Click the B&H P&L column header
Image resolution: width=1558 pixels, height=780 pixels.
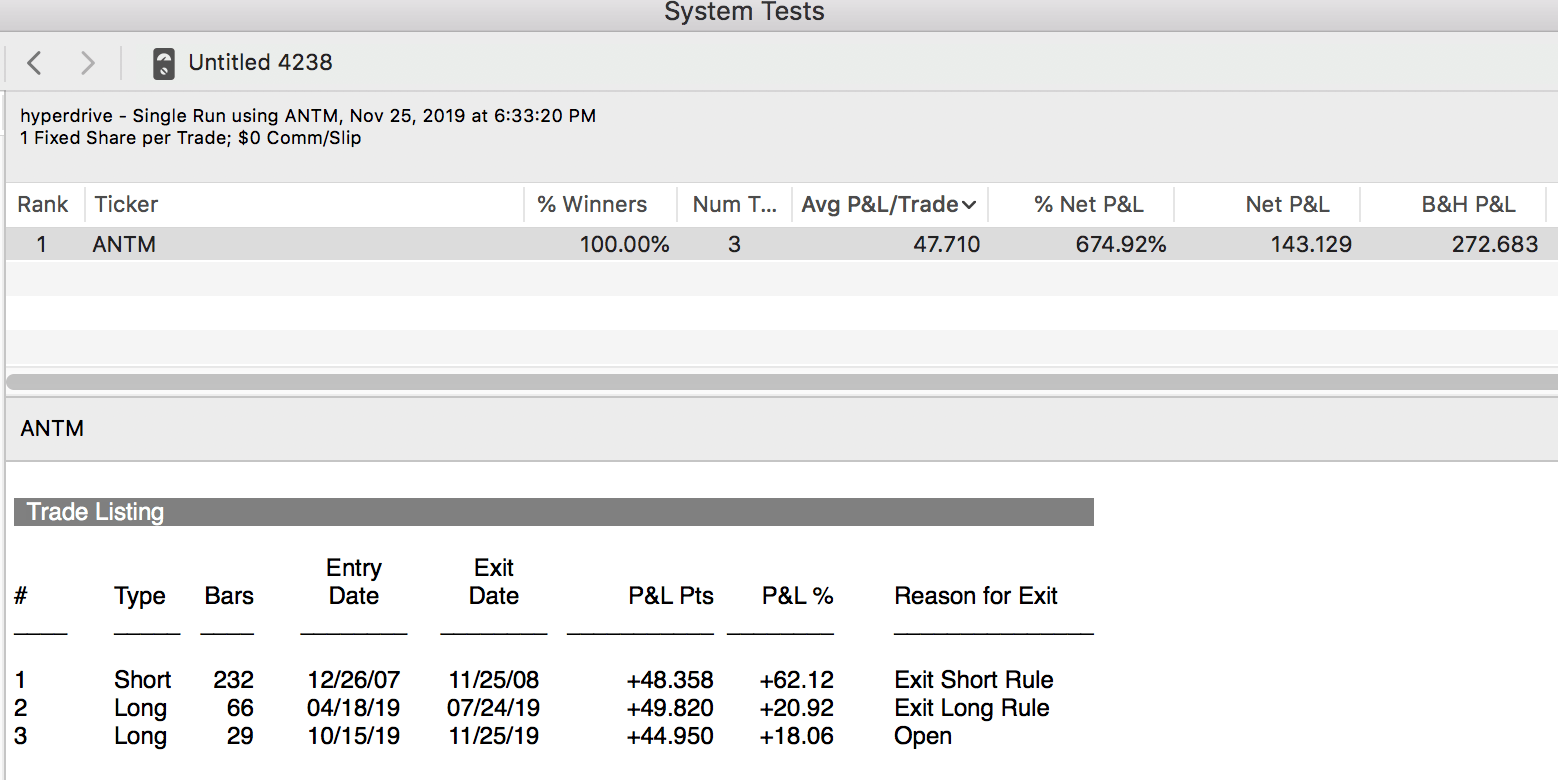(x=1468, y=205)
